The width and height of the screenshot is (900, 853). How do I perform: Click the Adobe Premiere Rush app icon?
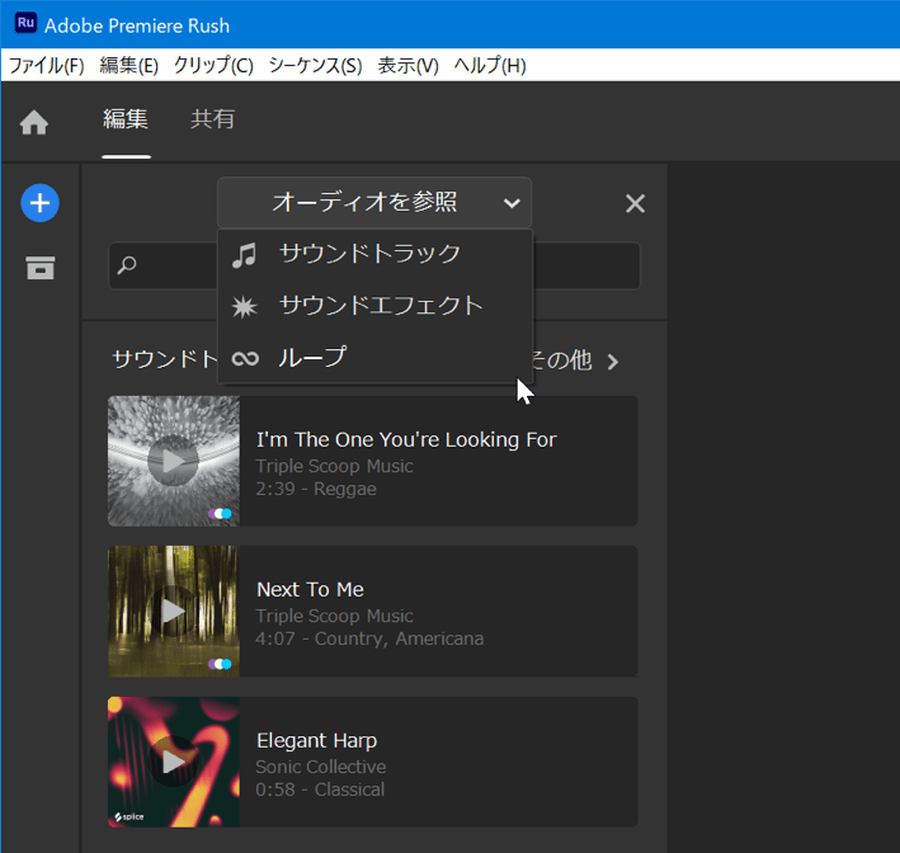(x=26, y=24)
